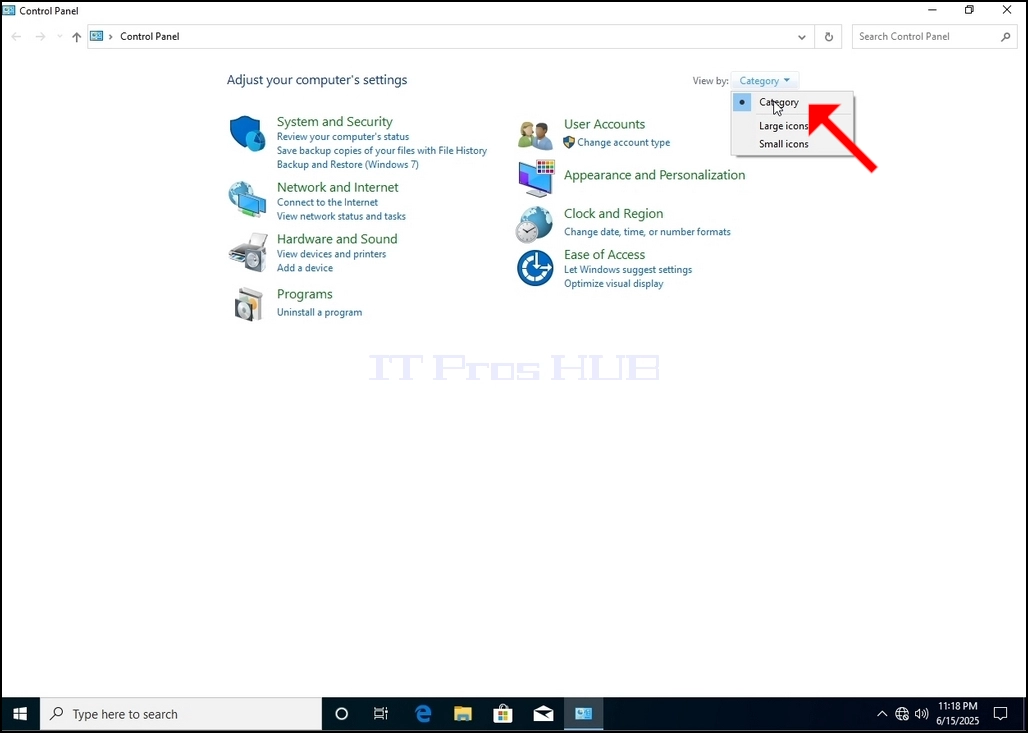This screenshot has width=1028, height=733.
Task: Open File Explorer from taskbar
Action: (x=463, y=714)
